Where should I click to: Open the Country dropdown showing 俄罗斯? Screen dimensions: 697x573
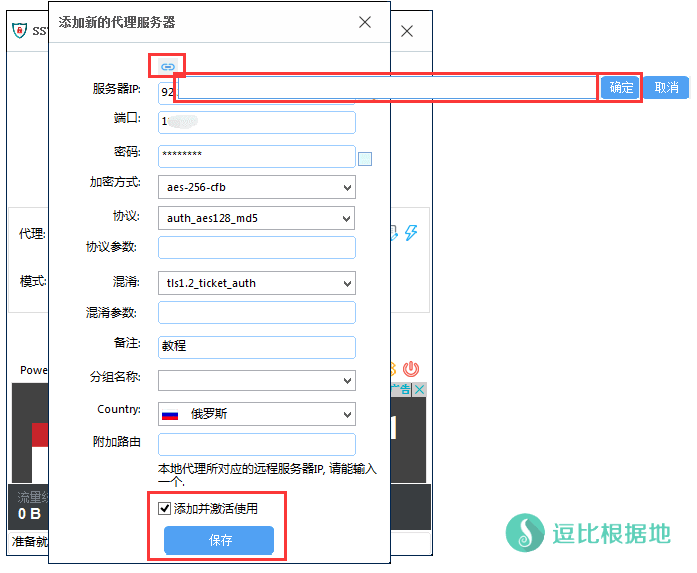coord(256,414)
